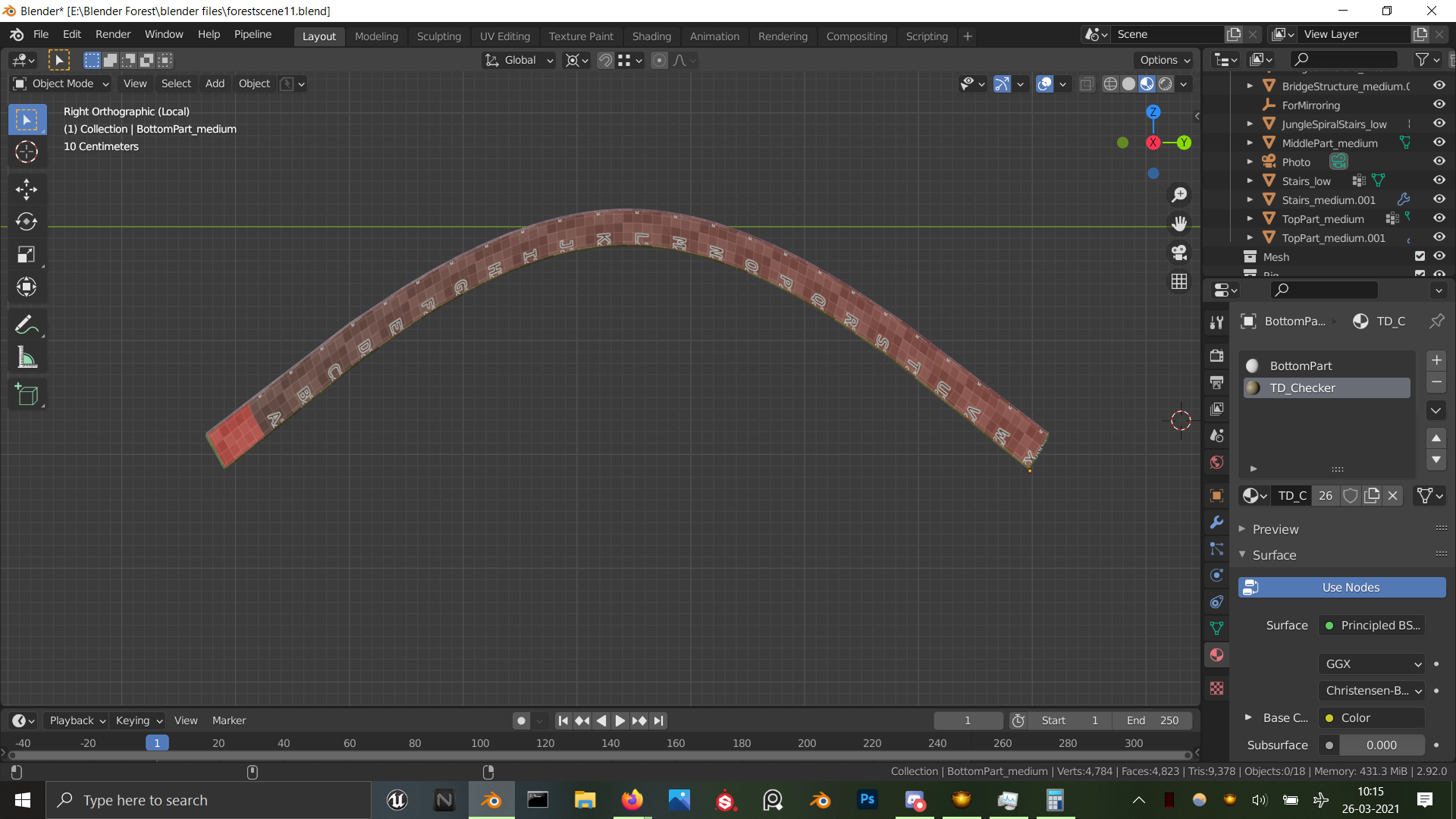Toggle proportional editing in header
Image resolution: width=1456 pixels, height=819 pixels.
tap(659, 61)
